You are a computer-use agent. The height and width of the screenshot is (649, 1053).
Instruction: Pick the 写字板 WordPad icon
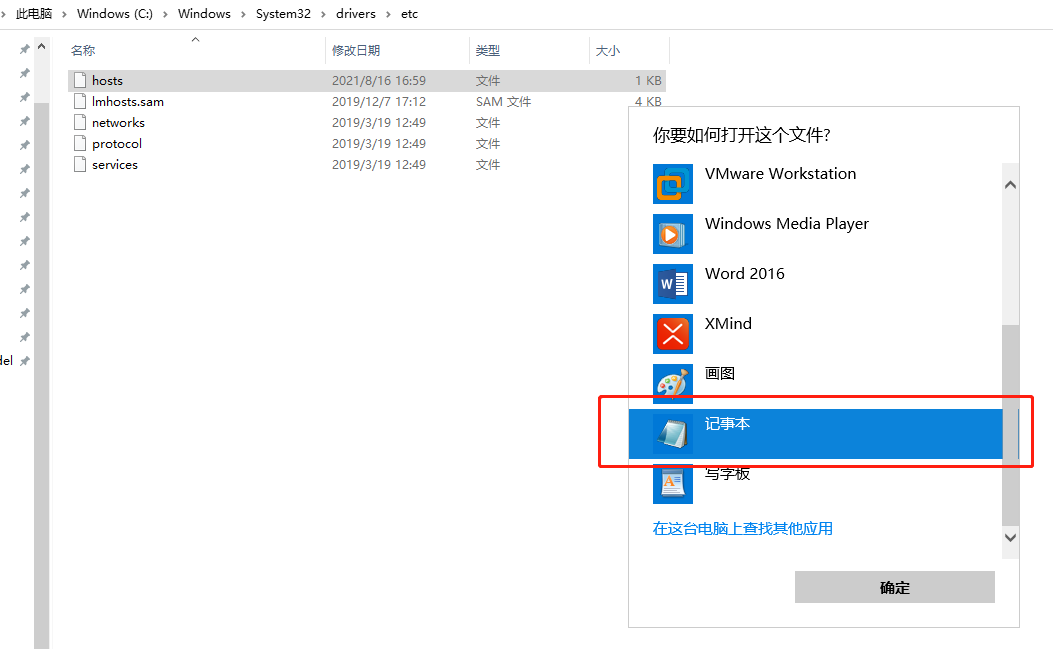(x=672, y=484)
